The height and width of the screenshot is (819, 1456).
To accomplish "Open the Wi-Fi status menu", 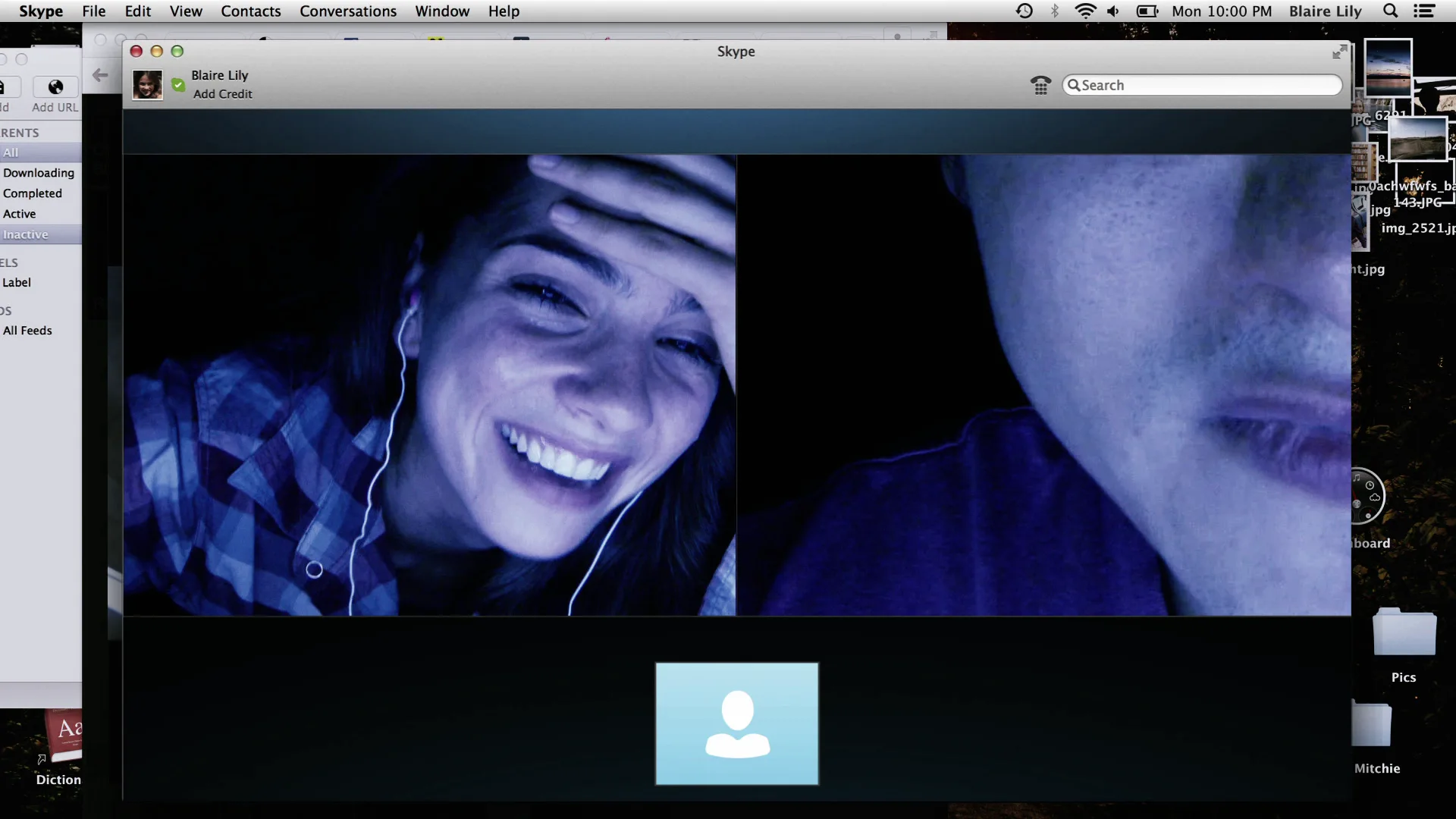I will pos(1085,11).
